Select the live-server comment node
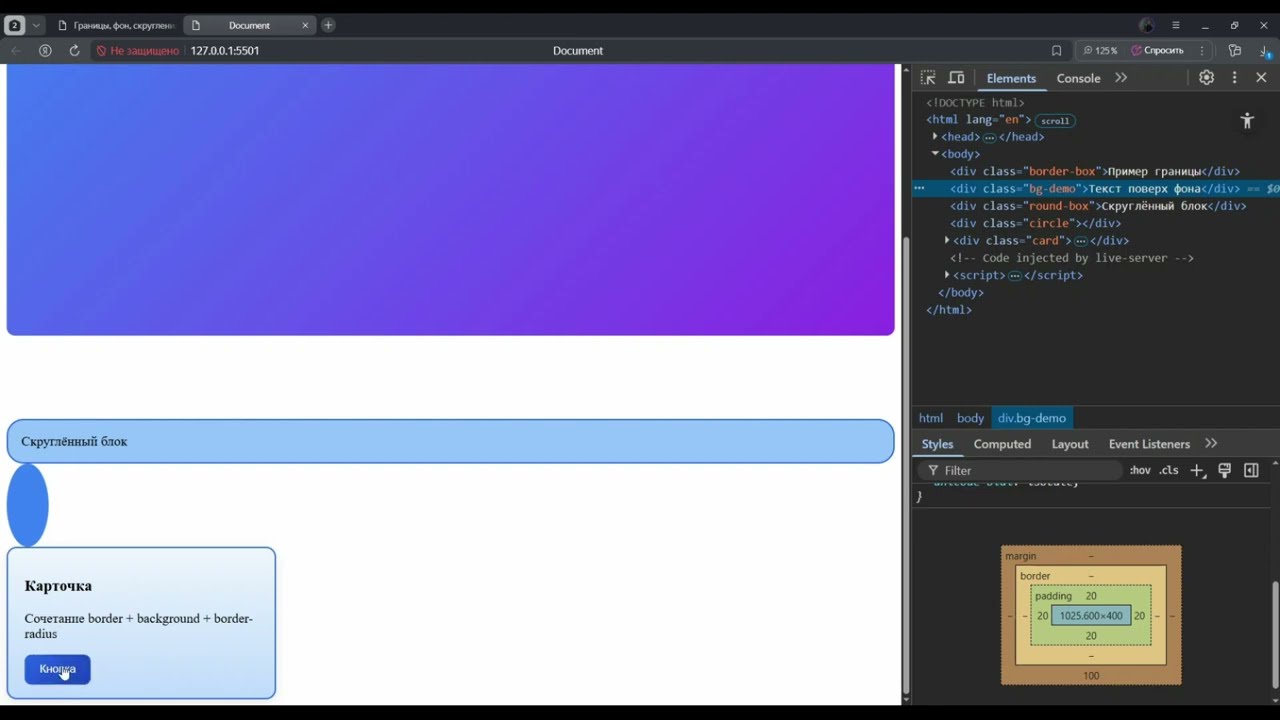Image resolution: width=1280 pixels, height=720 pixels. pos(1072,258)
